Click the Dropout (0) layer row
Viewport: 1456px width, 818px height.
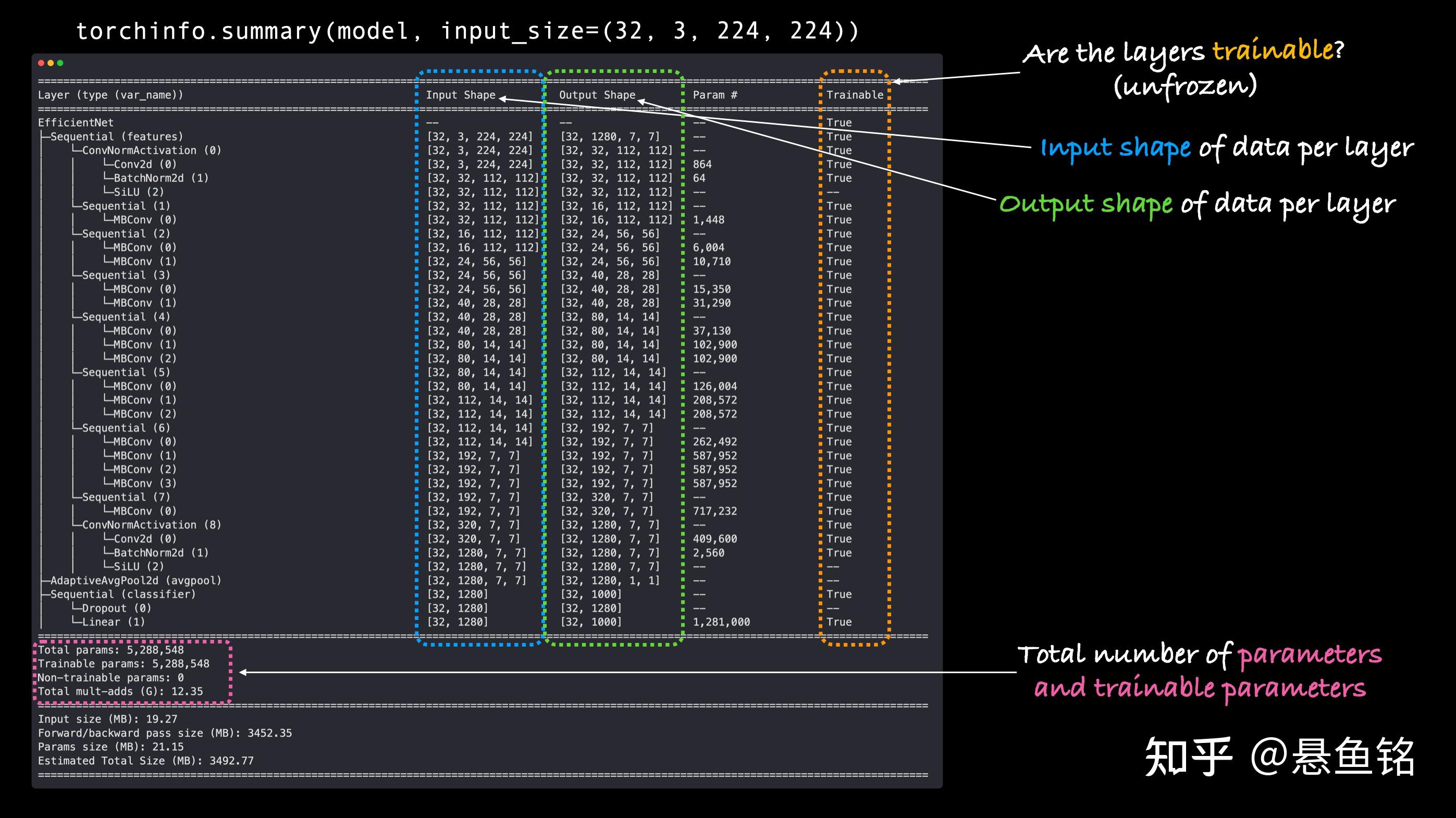click(116, 609)
